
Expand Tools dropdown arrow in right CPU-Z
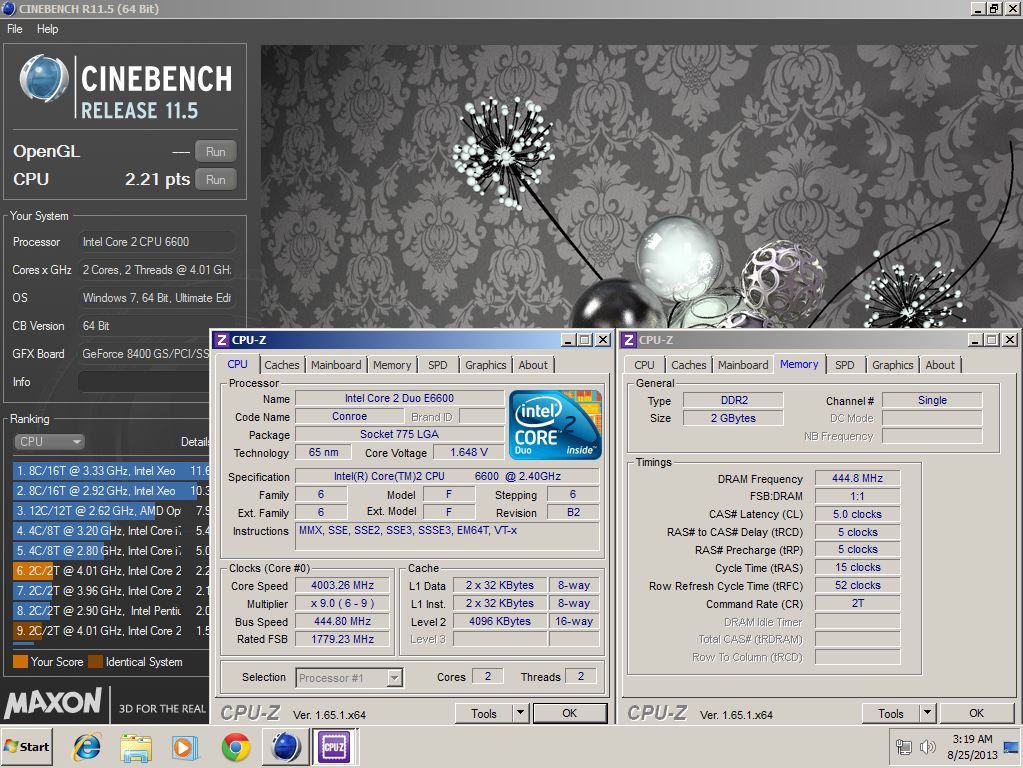[x=927, y=713]
